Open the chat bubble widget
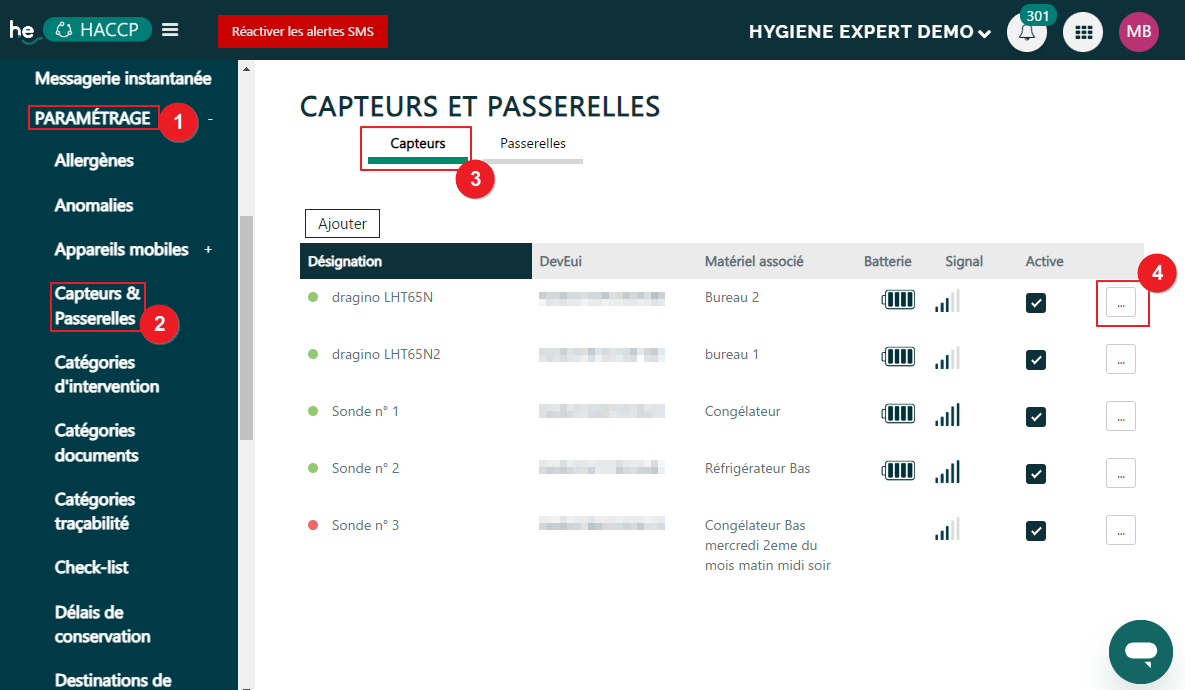 1140,652
